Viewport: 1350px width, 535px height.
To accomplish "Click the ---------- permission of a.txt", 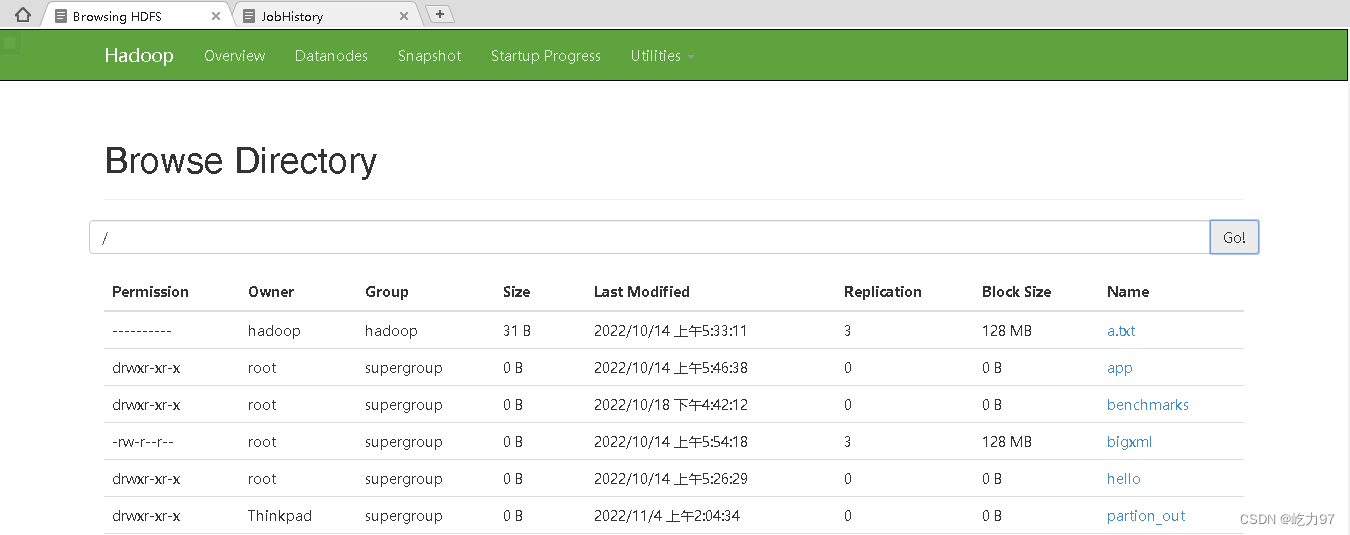I will pyautogui.click(x=142, y=330).
